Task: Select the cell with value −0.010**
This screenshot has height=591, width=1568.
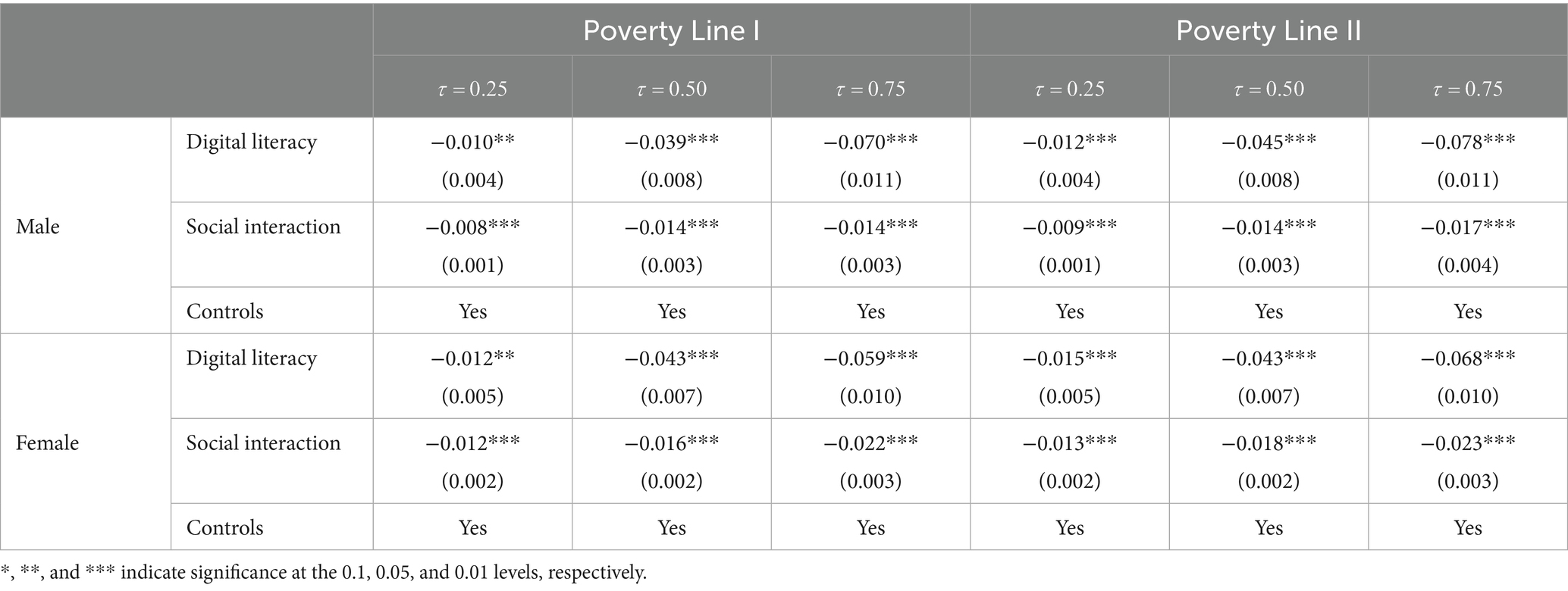Action: pyautogui.click(x=472, y=142)
